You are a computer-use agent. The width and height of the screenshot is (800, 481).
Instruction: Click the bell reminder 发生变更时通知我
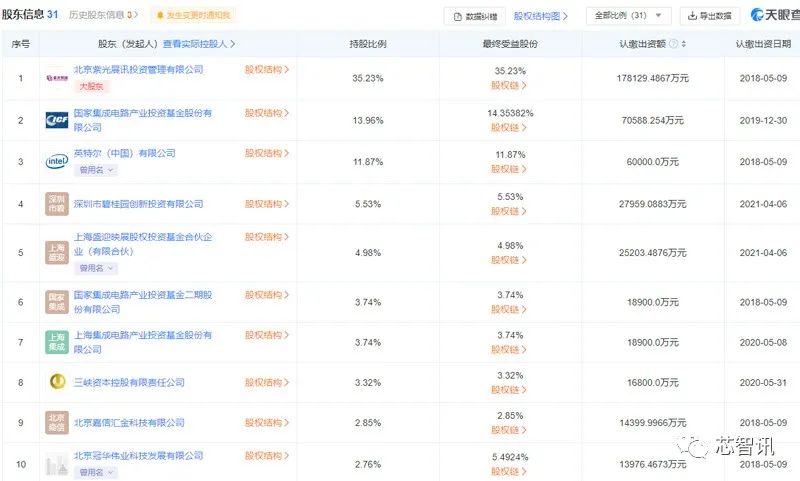(194, 15)
